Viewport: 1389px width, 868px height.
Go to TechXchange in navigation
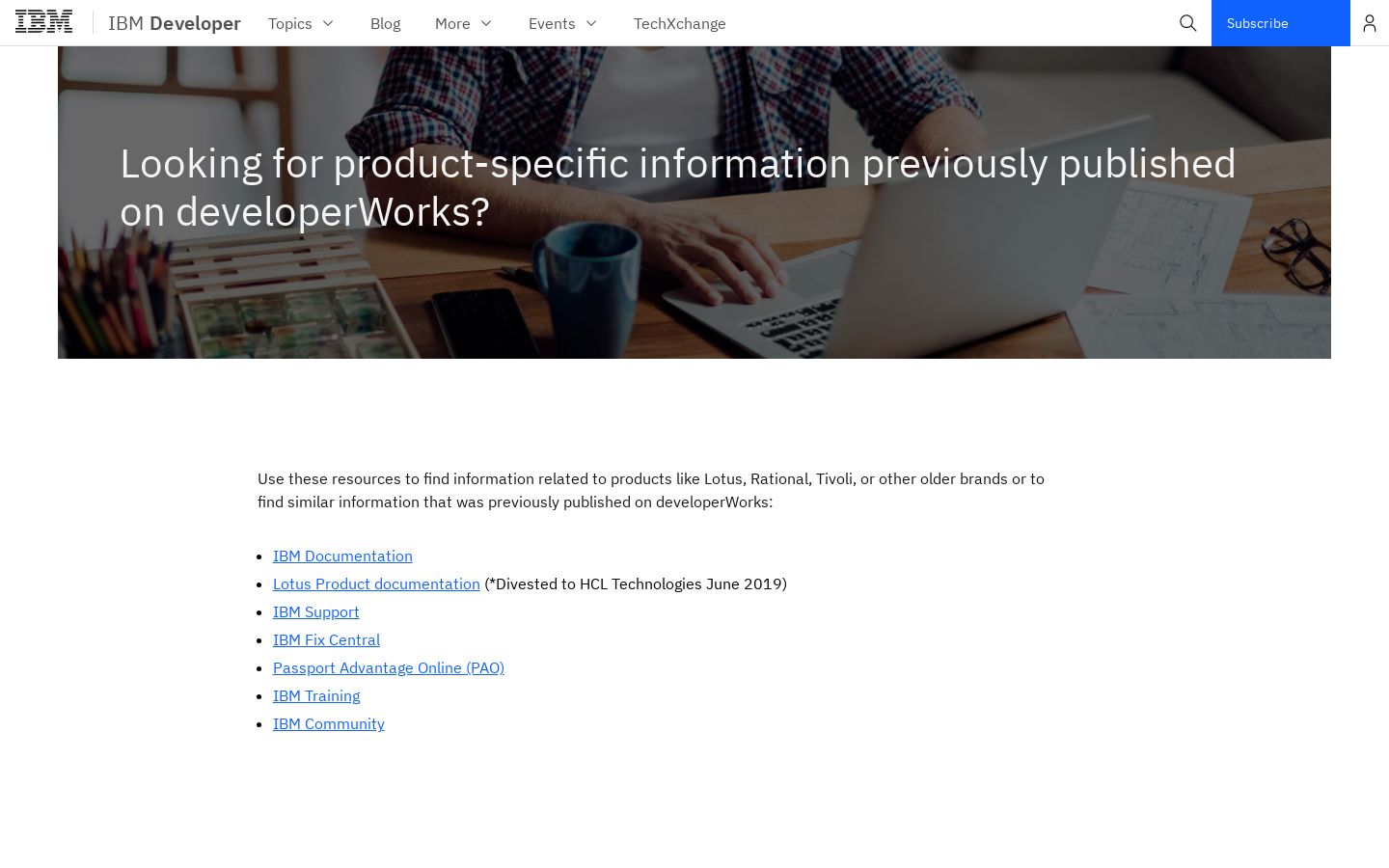pyautogui.click(x=680, y=23)
